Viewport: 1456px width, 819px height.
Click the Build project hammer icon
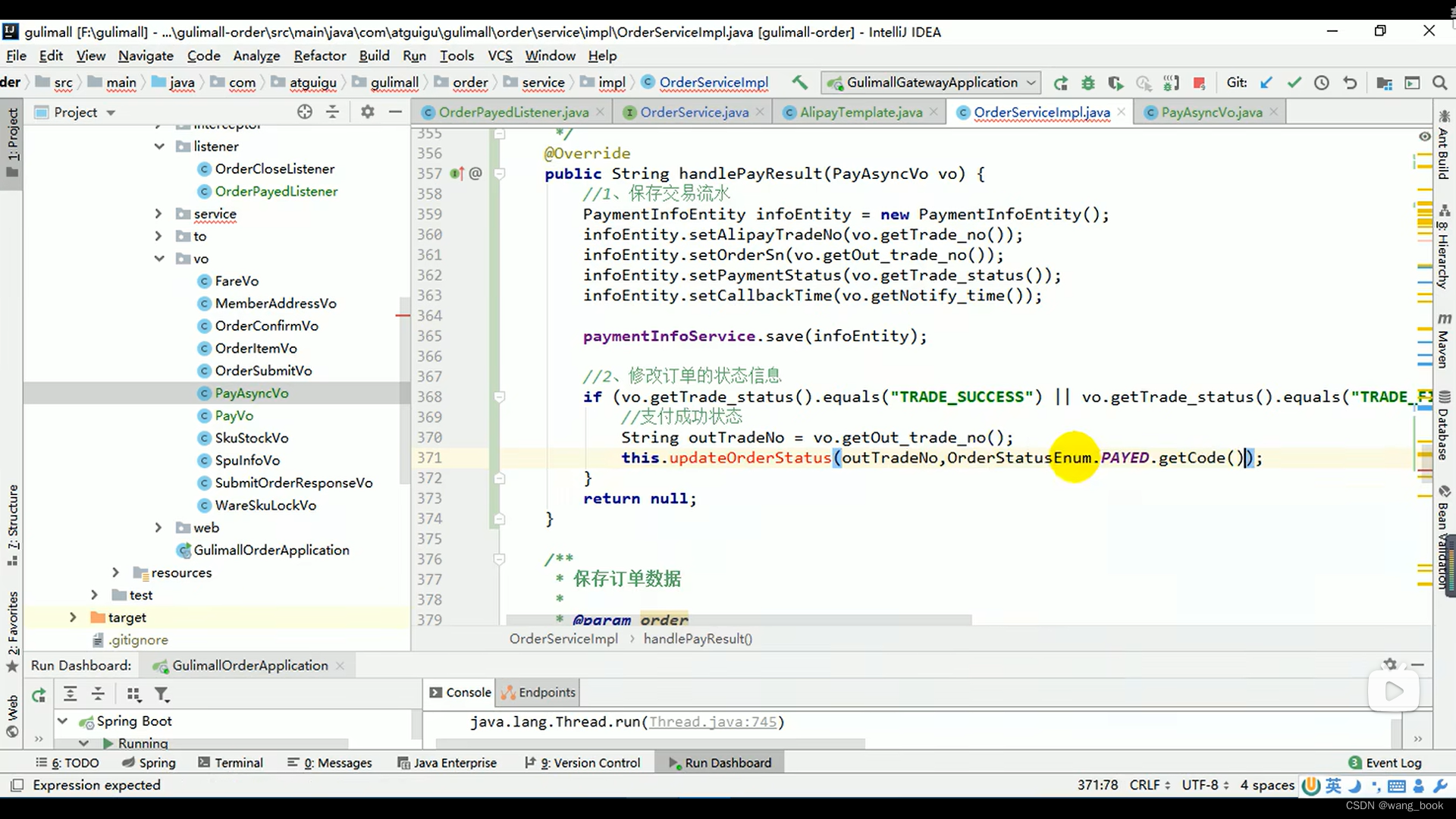pos(799,83)
